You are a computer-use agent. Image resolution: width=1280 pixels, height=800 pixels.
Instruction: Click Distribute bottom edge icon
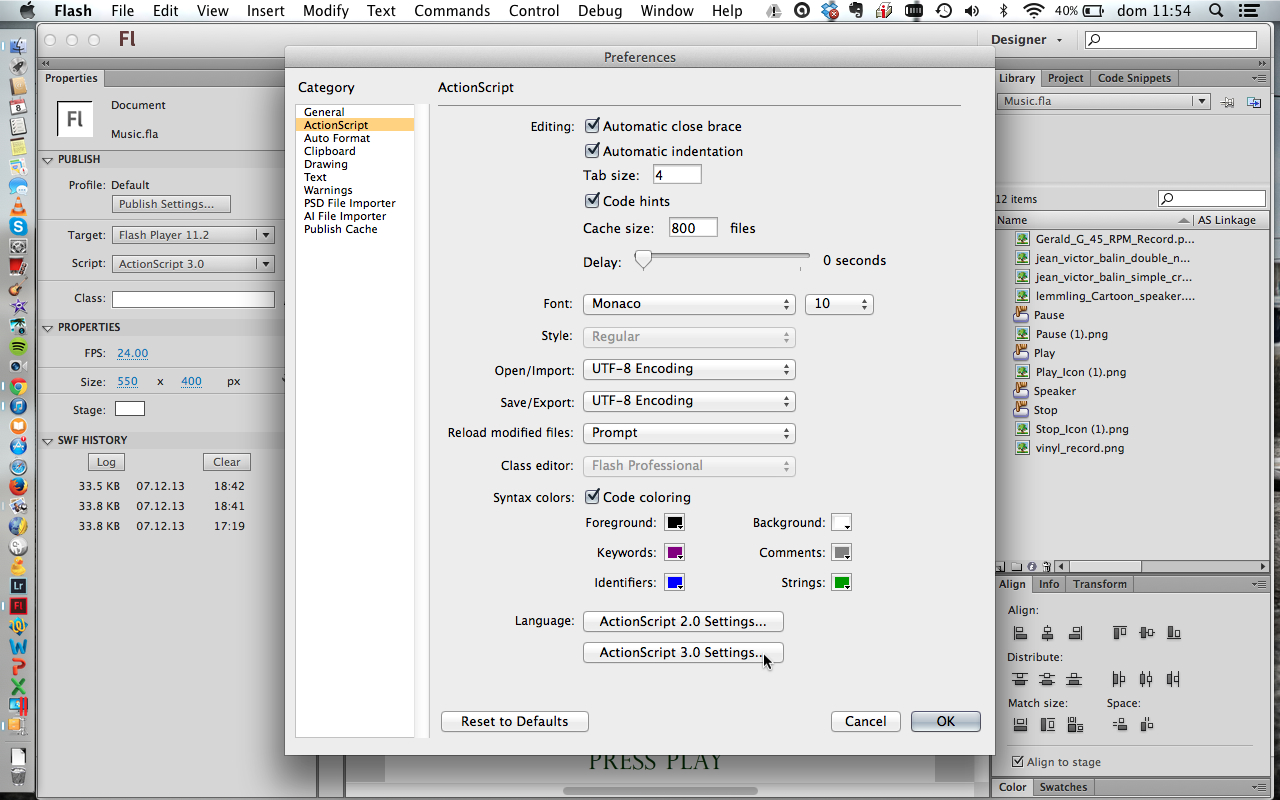pos(1074,679)
